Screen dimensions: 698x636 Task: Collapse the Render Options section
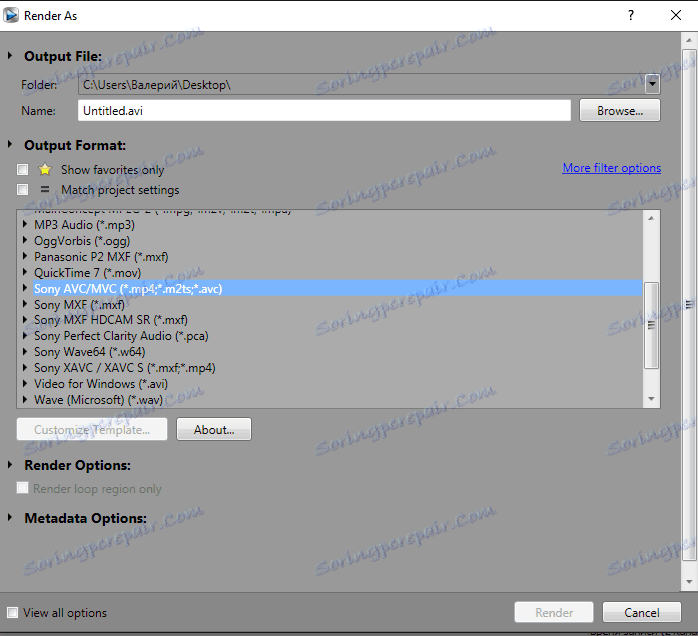pyautogui.click(x=10, y=465)
